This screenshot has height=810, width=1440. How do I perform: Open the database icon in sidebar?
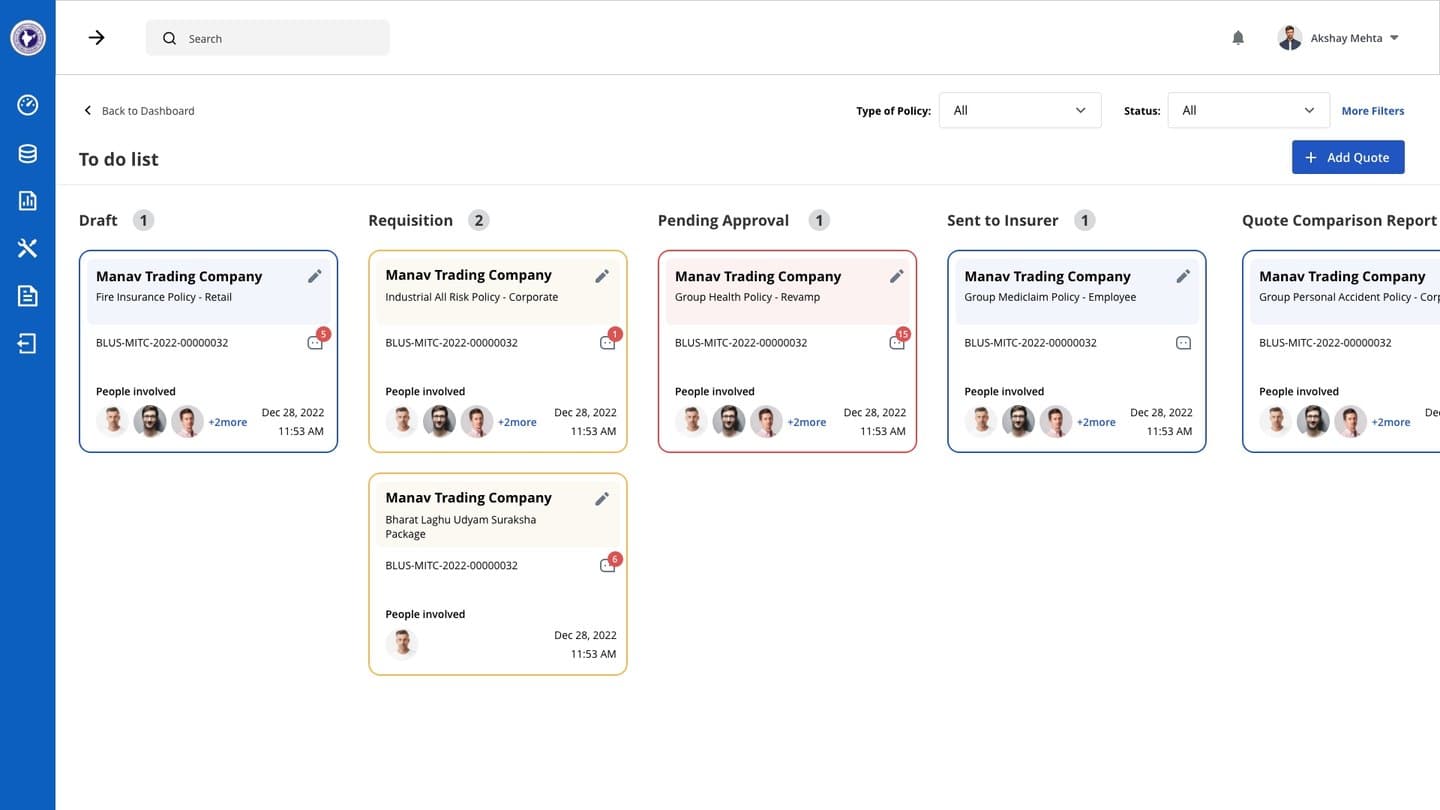point(28,153)
